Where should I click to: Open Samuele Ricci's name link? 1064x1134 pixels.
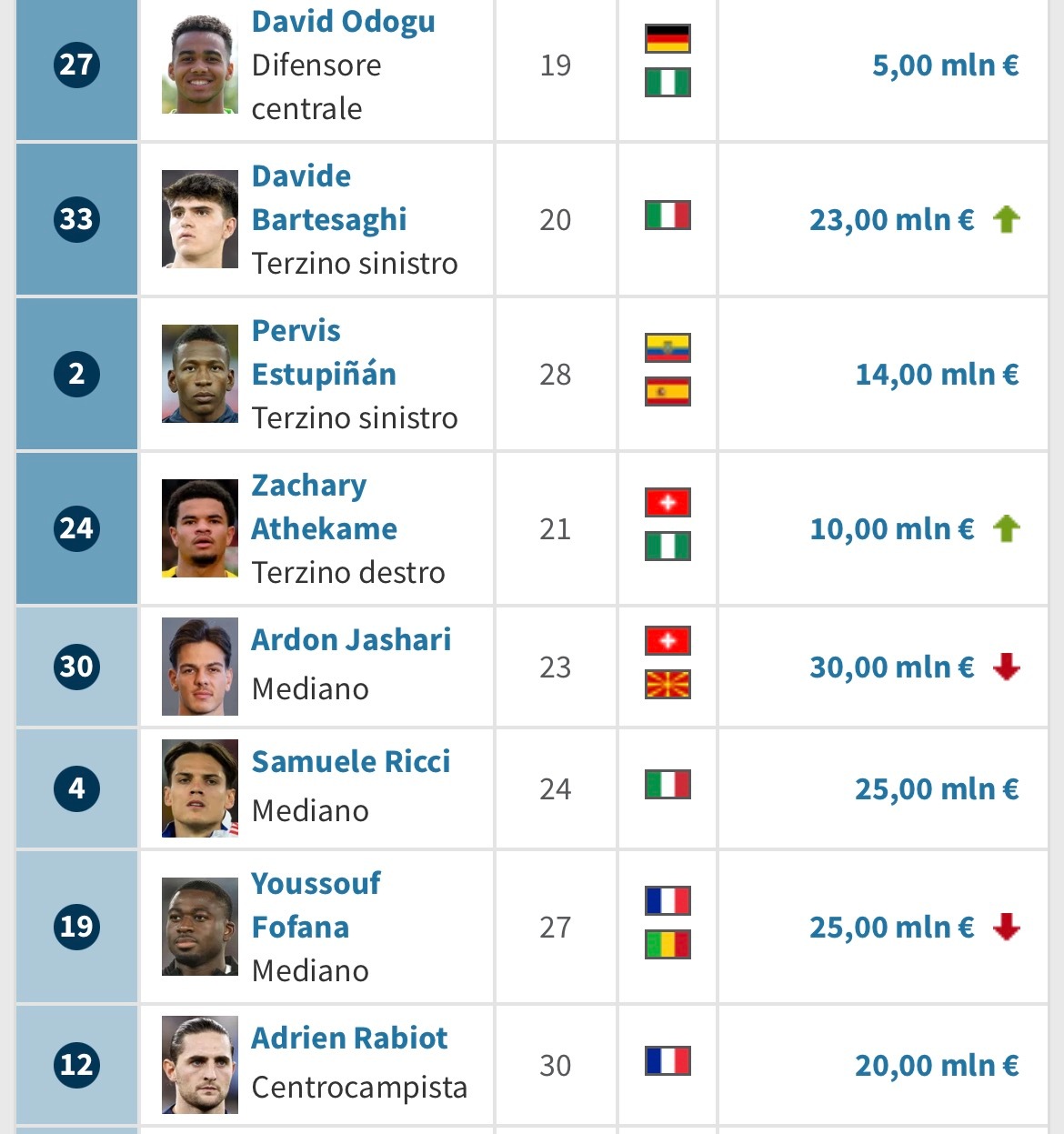tap(350, 761)
